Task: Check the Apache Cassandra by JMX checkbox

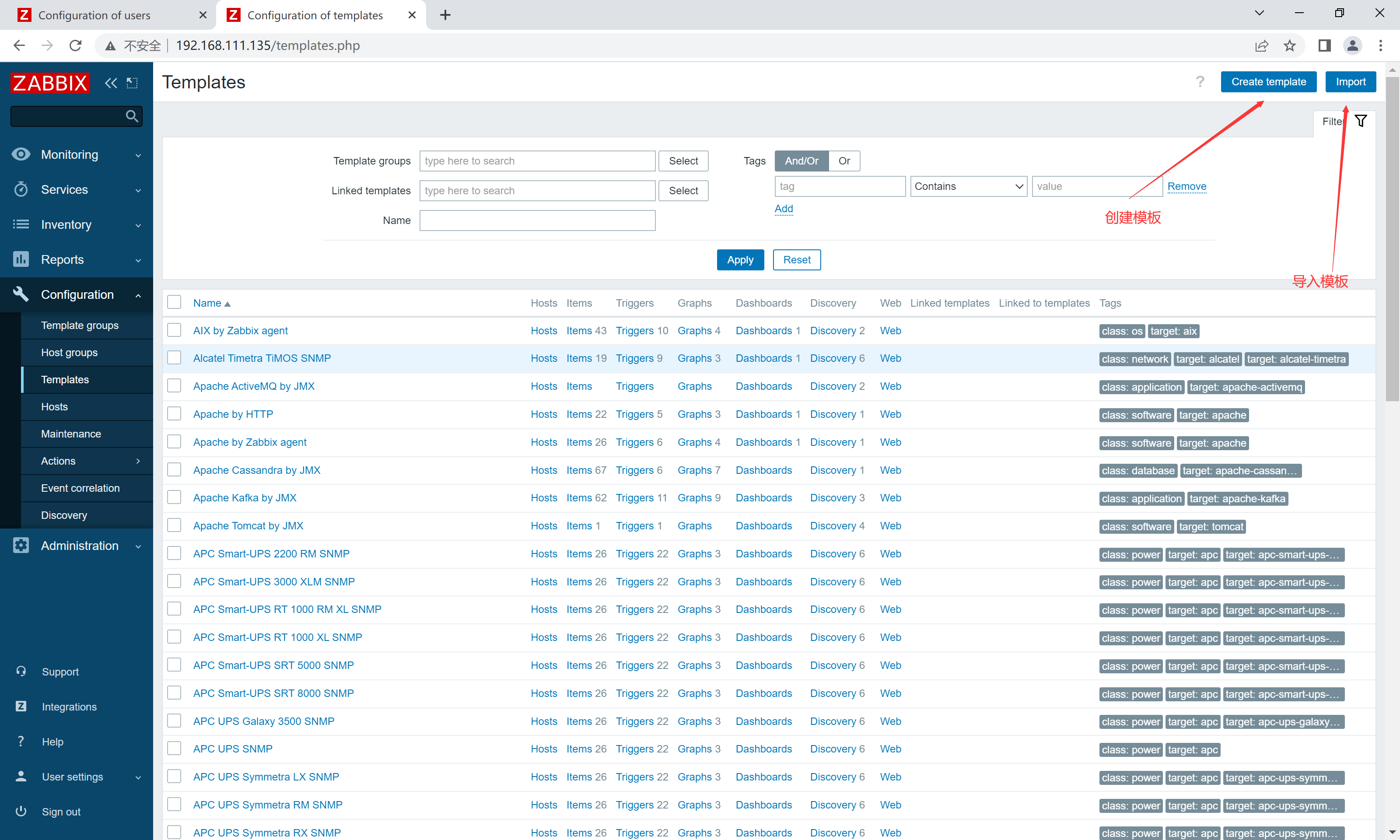Action: click(x=174, y=470)
